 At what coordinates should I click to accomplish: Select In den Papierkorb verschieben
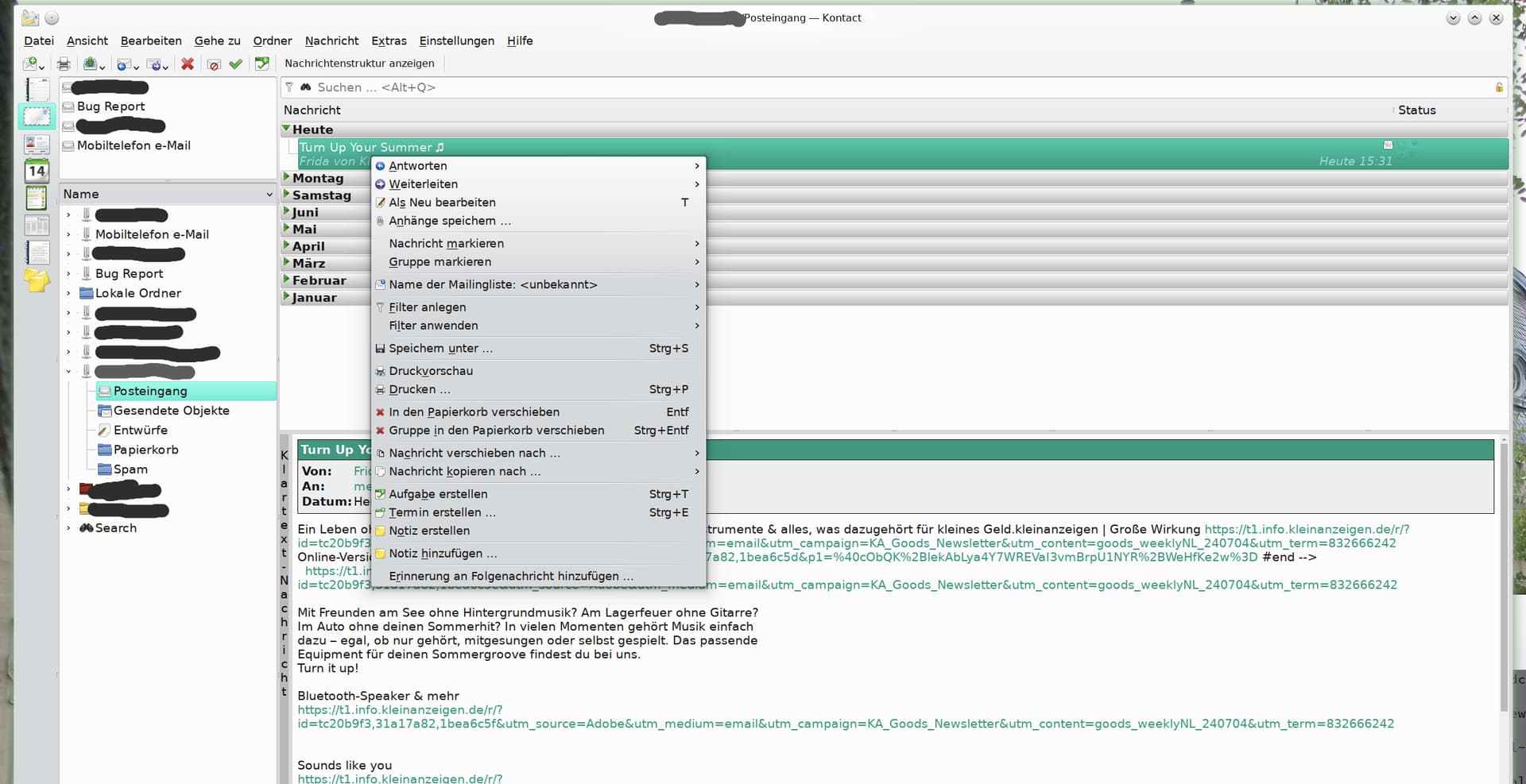(x=474, y=412)
